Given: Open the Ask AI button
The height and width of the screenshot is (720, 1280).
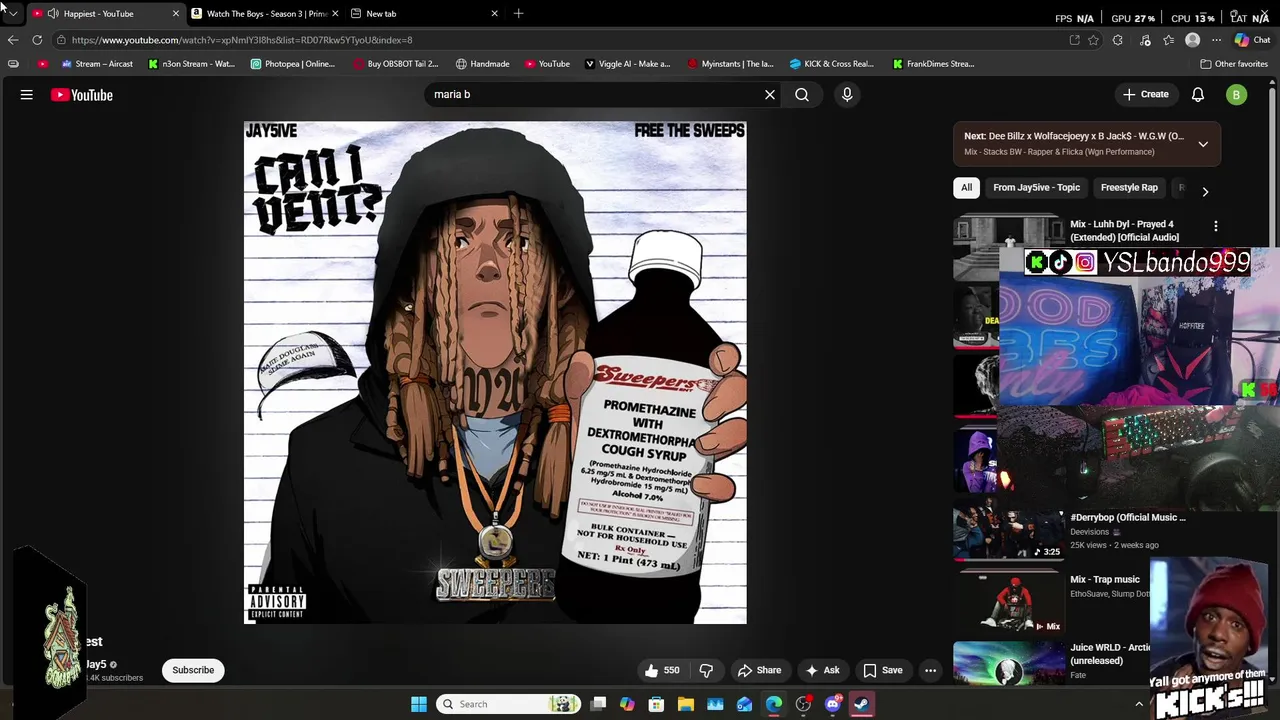Looking at the screenshot, I should [823, 670].
